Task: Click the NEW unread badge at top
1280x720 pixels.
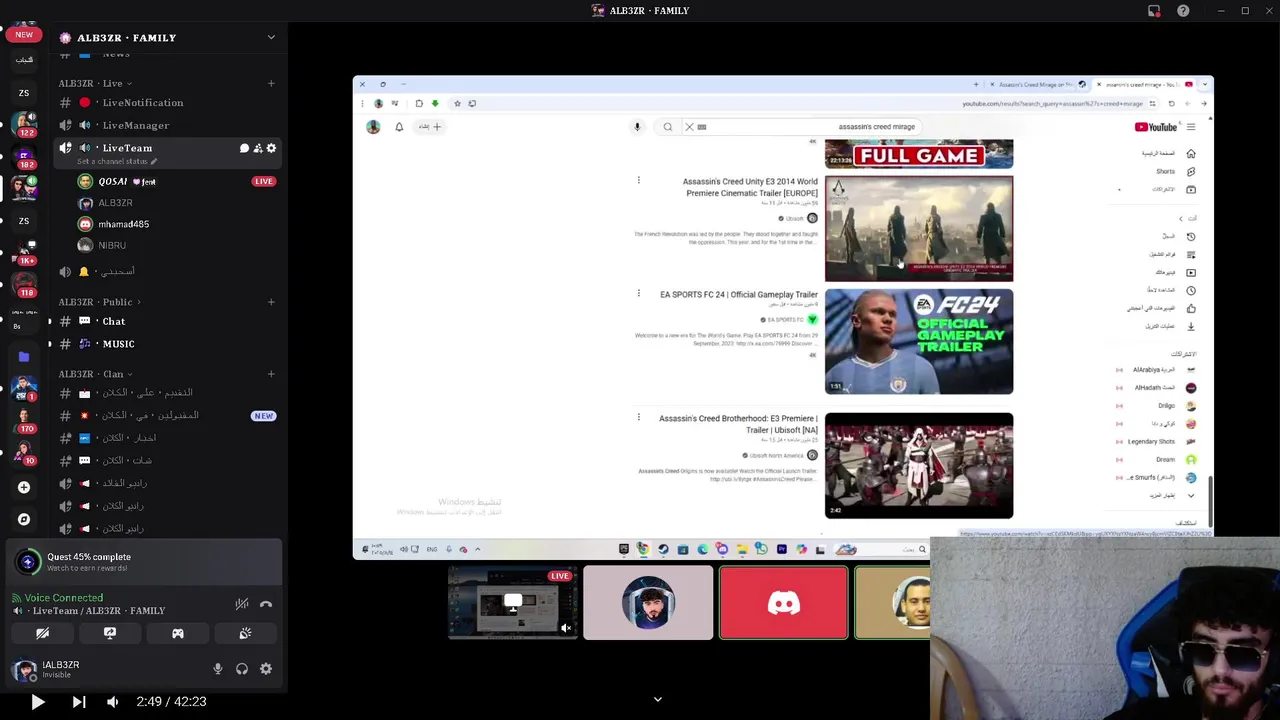Action: coord(24,34)
